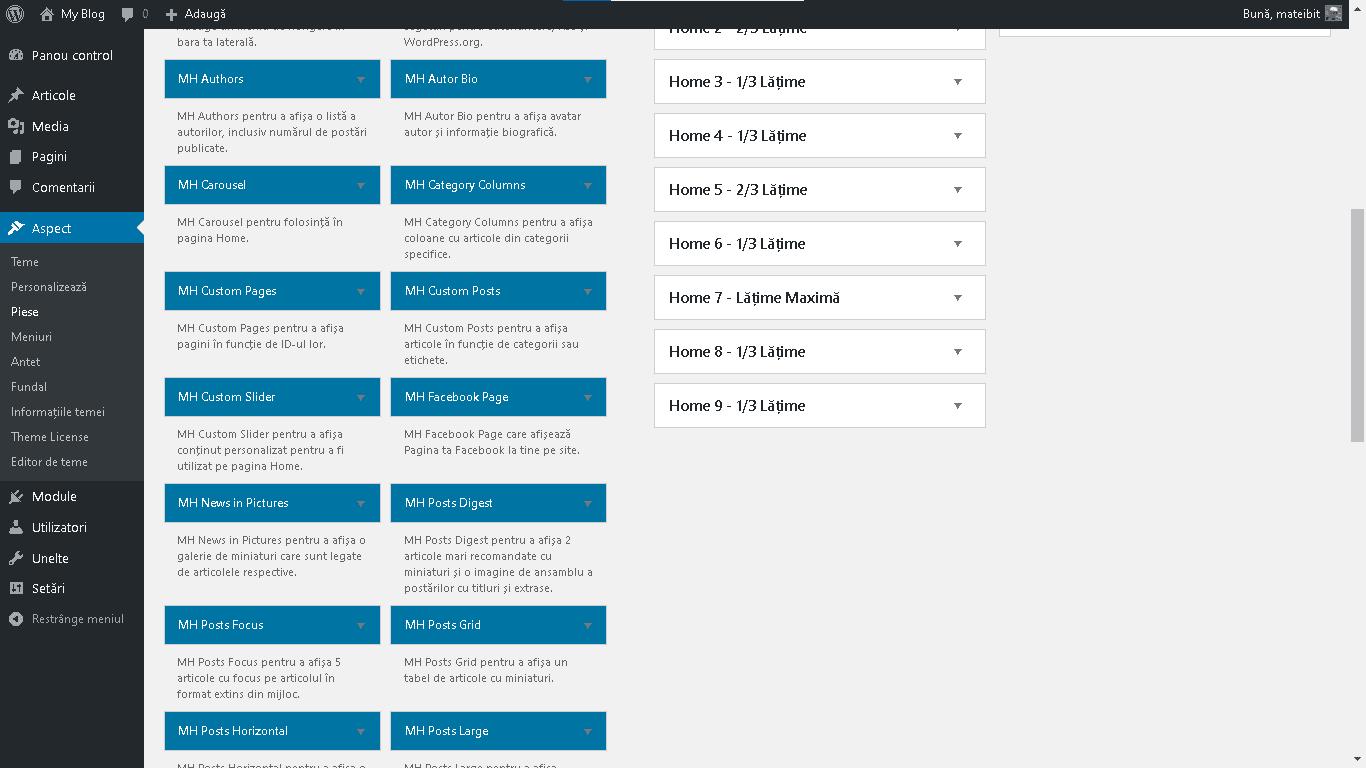Click the user avatar next to mateibit

(1333, 14)
